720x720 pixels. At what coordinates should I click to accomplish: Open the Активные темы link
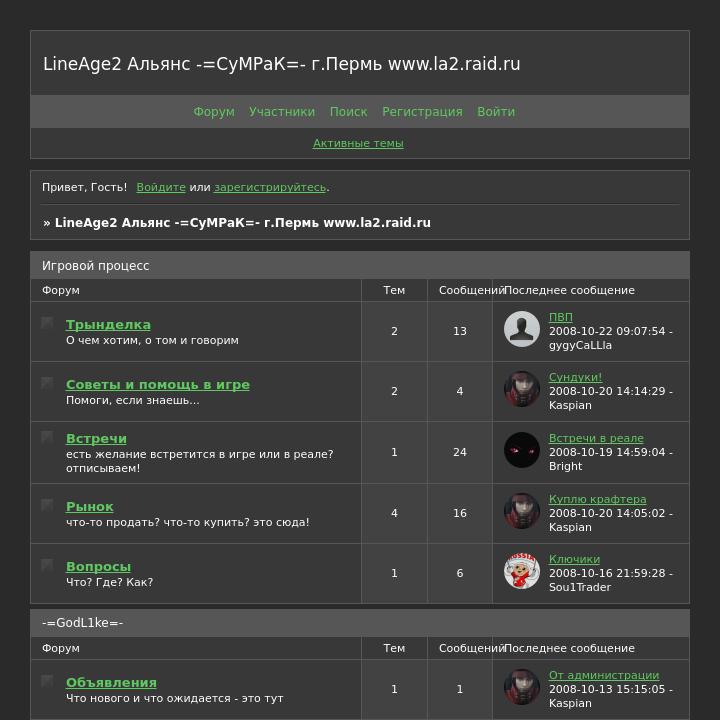click(x=358, y=143)
